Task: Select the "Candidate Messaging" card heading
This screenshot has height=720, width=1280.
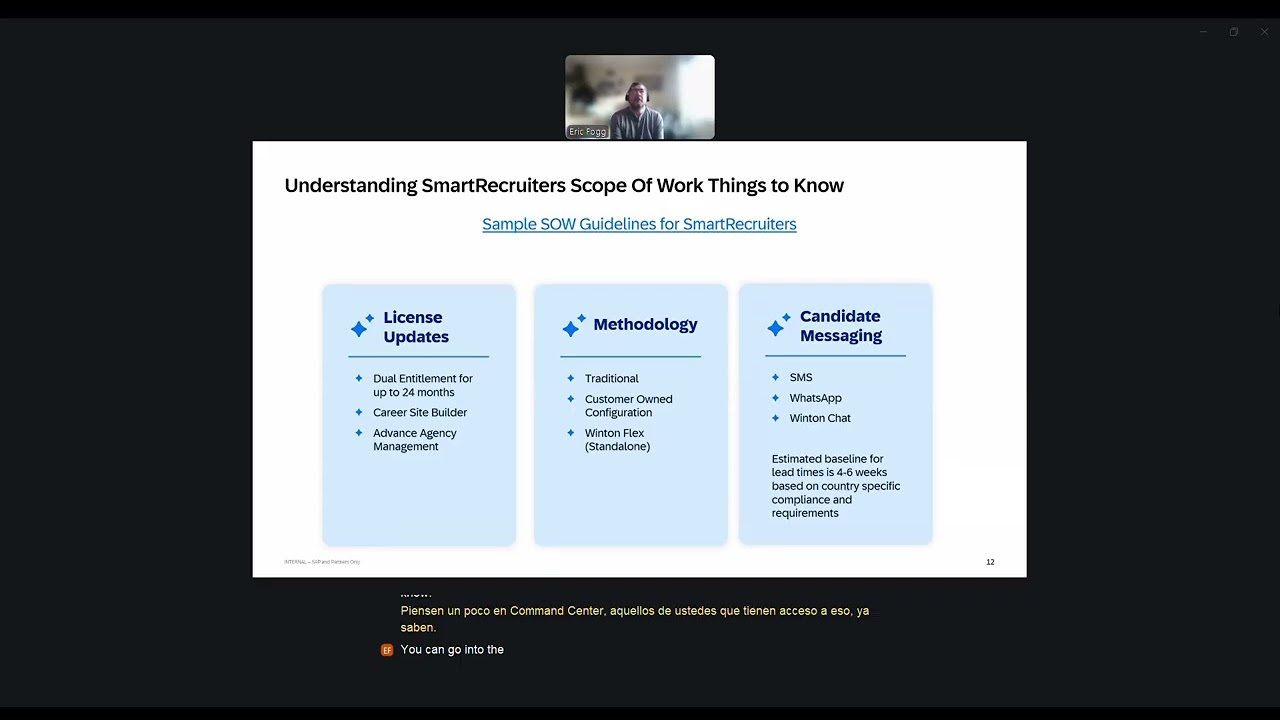Action: [x=841, y=326]
